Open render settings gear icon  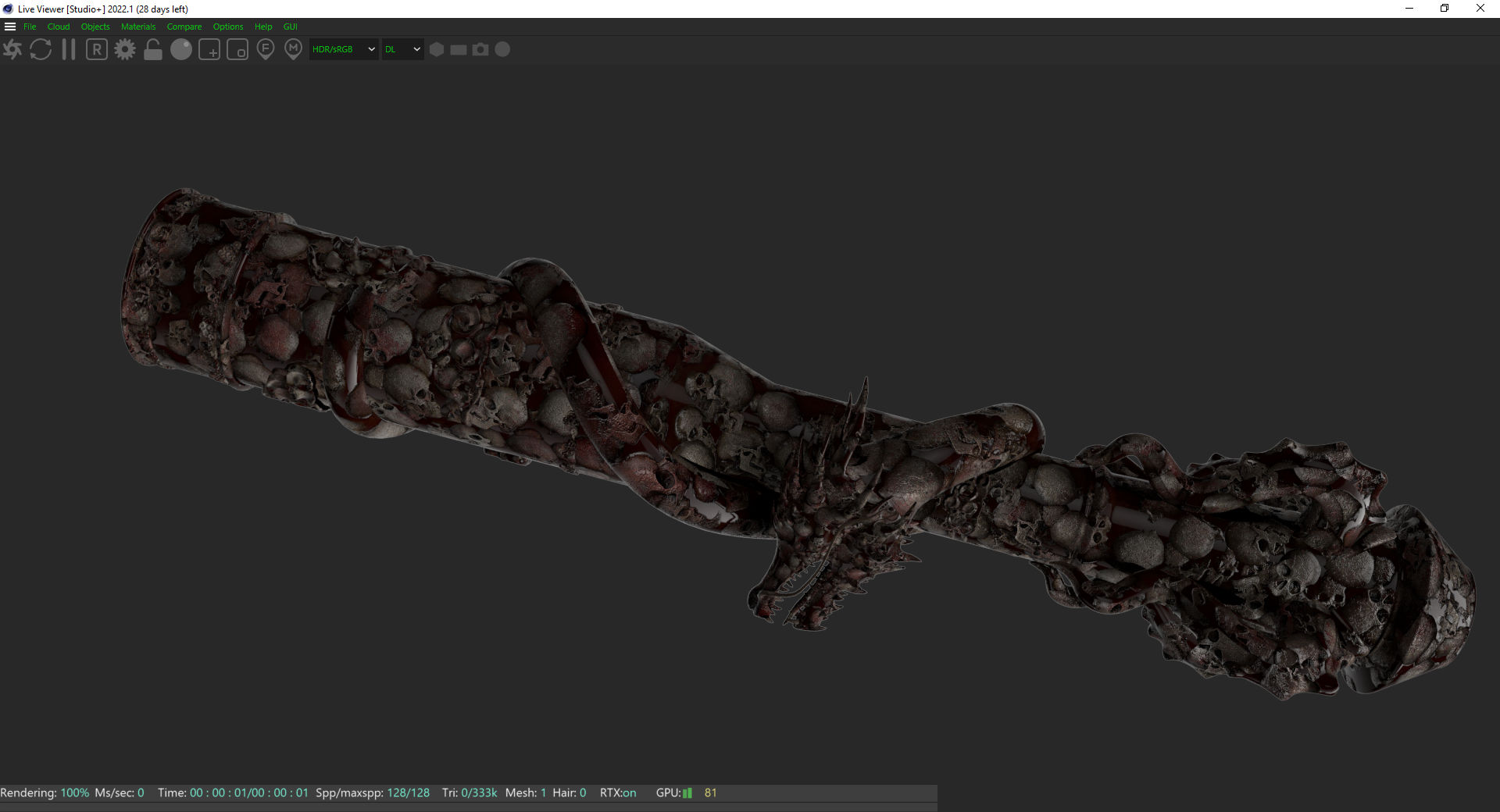125,50
